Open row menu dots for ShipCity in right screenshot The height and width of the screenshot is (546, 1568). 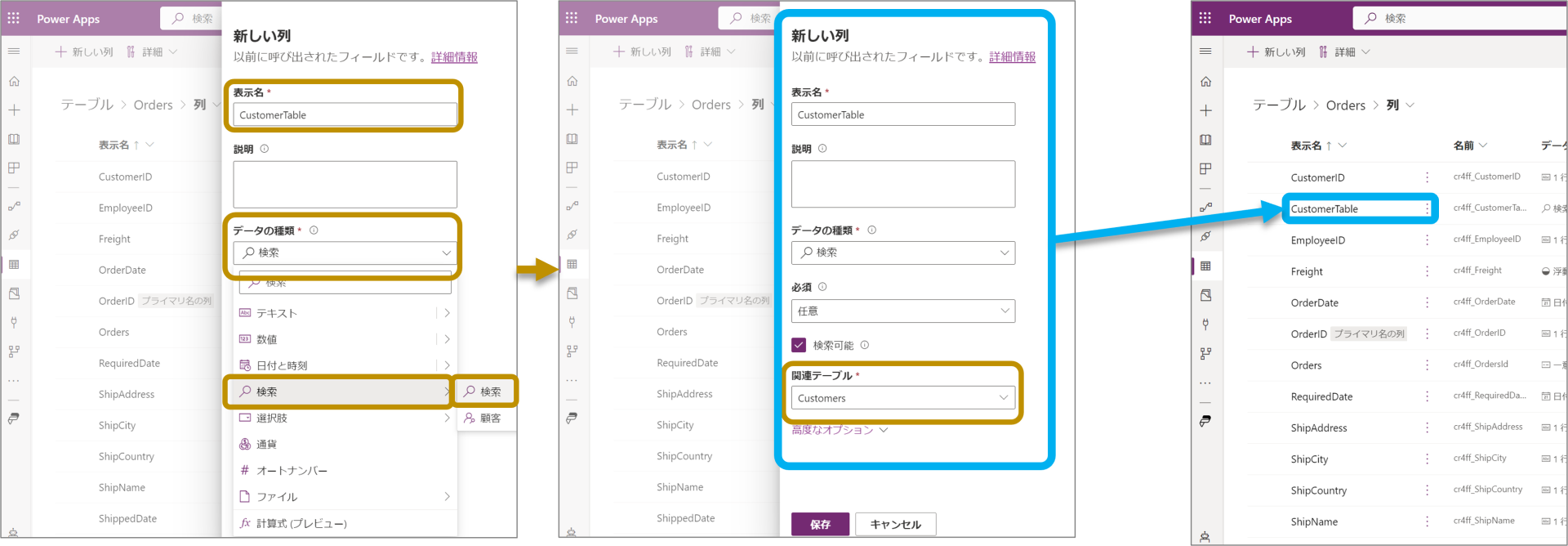(x=1427, y=459)
